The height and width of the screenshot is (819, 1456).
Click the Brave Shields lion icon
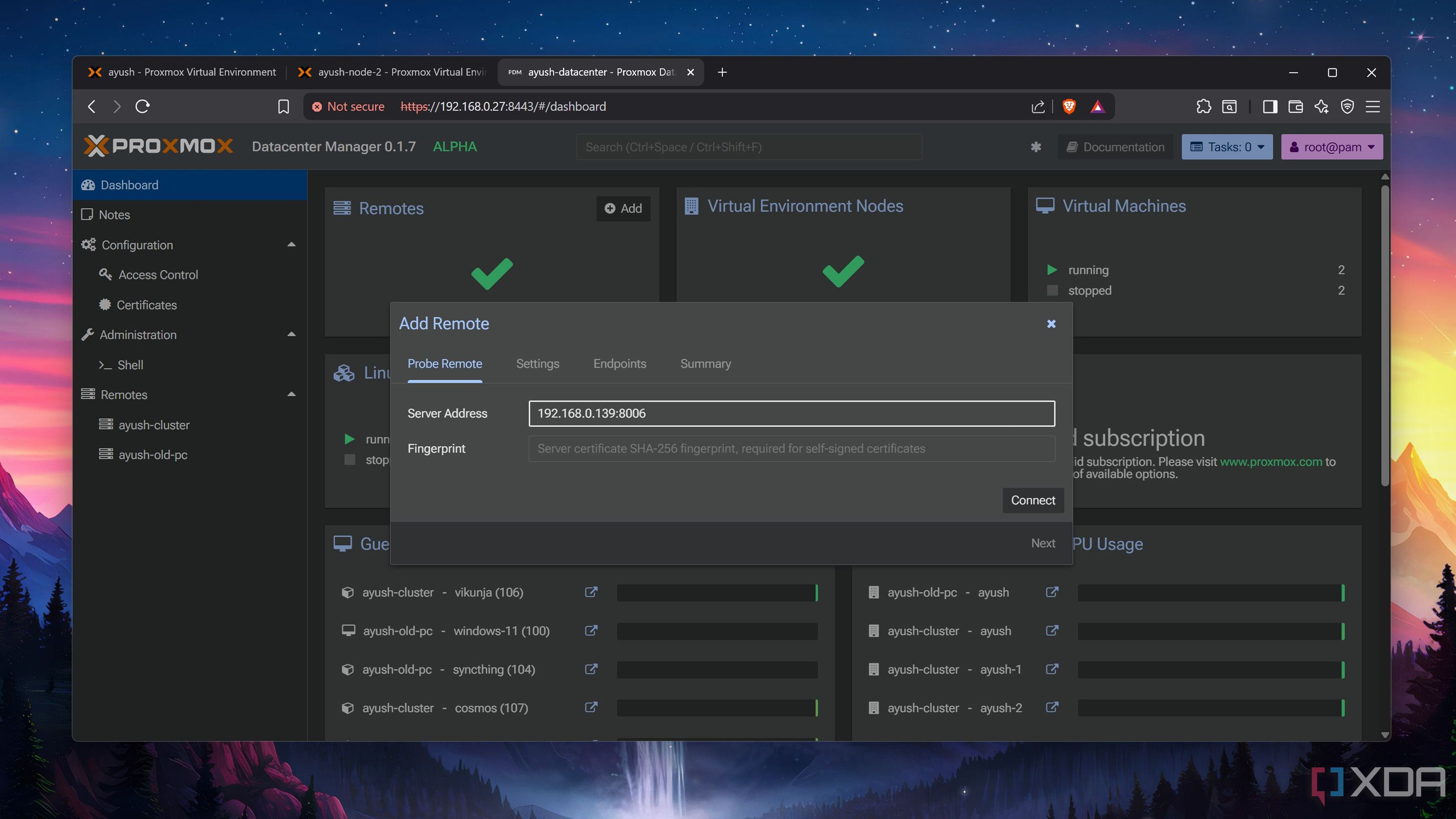coord(1068,106)
